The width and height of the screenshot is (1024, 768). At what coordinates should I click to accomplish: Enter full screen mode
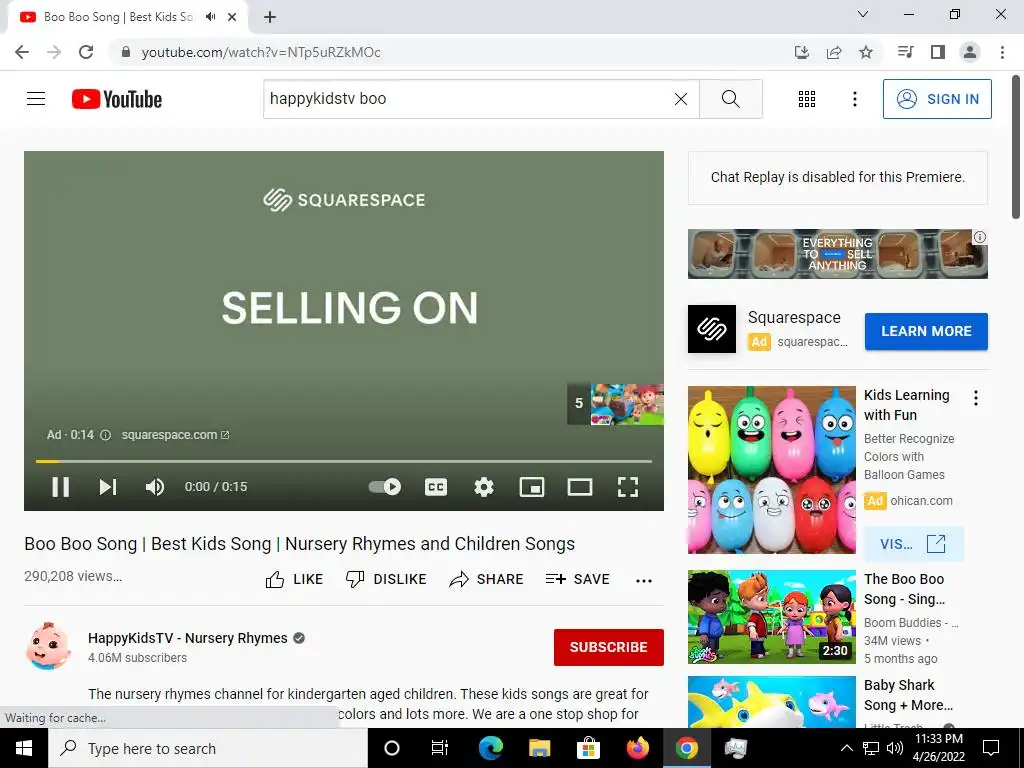click(628, 487)
